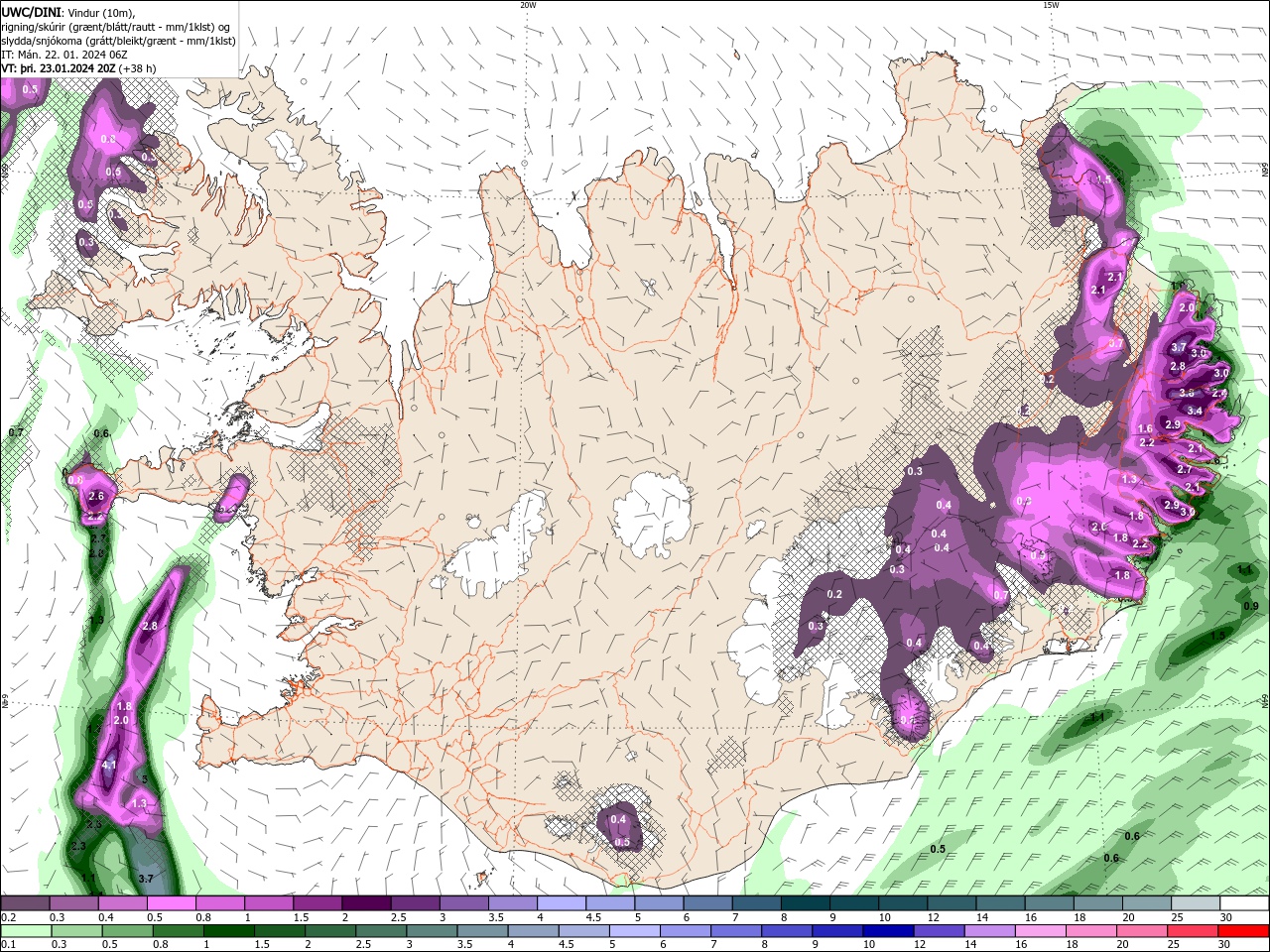Click the 'VT: þri. 23.01.2024 20Z (+38 h)' line
This screenshot has height=952, width=1270.
(78, 68)
